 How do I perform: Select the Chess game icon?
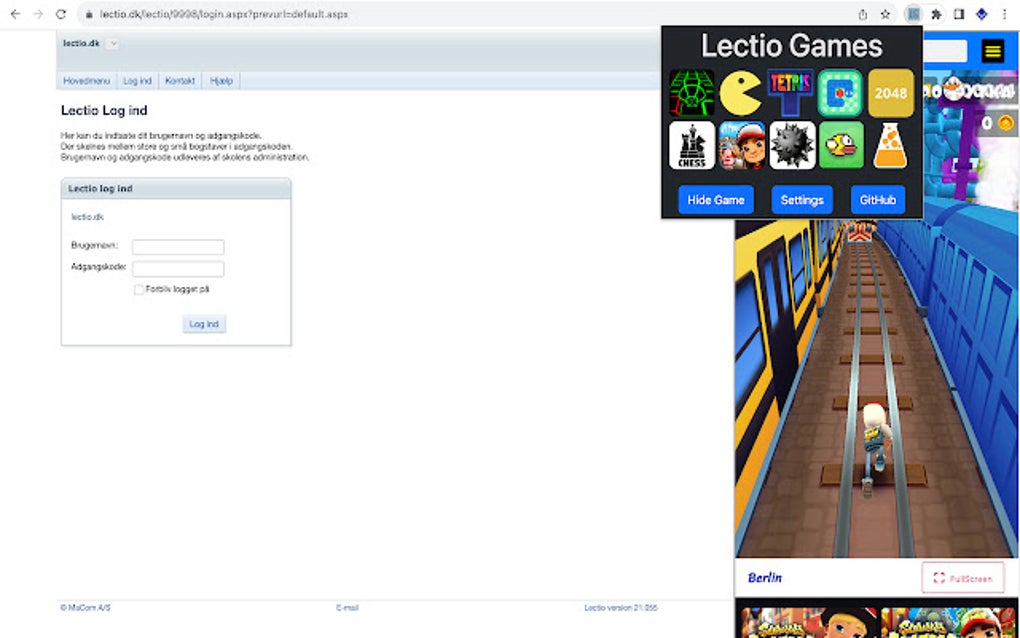point(690,145)
